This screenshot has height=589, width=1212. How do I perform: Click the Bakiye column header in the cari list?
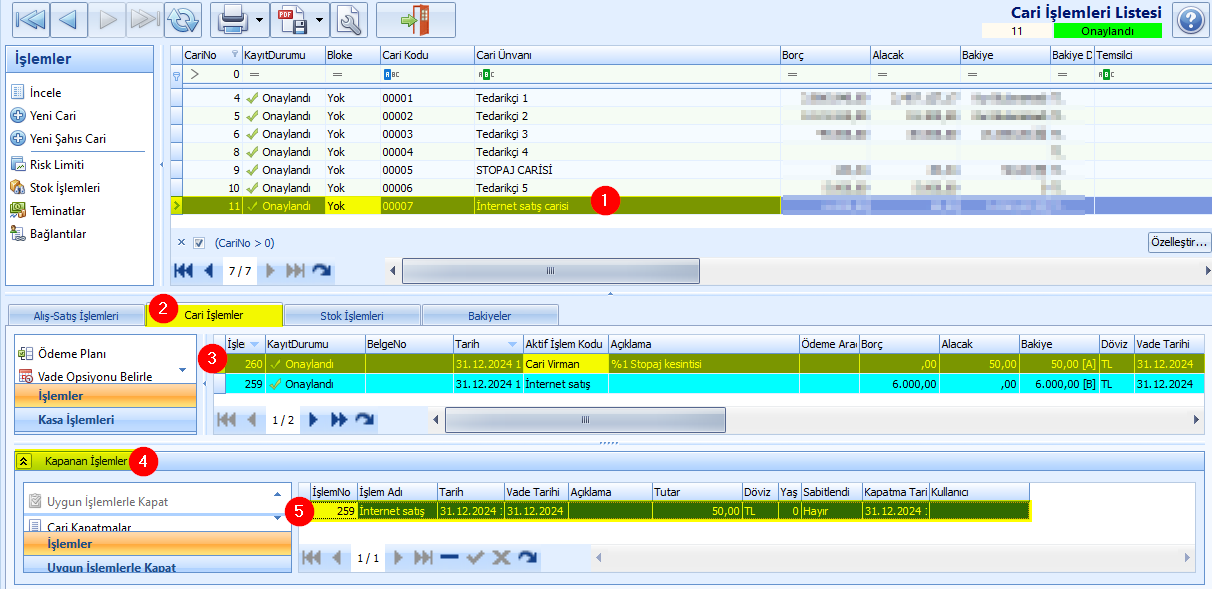pos(1004,55)
